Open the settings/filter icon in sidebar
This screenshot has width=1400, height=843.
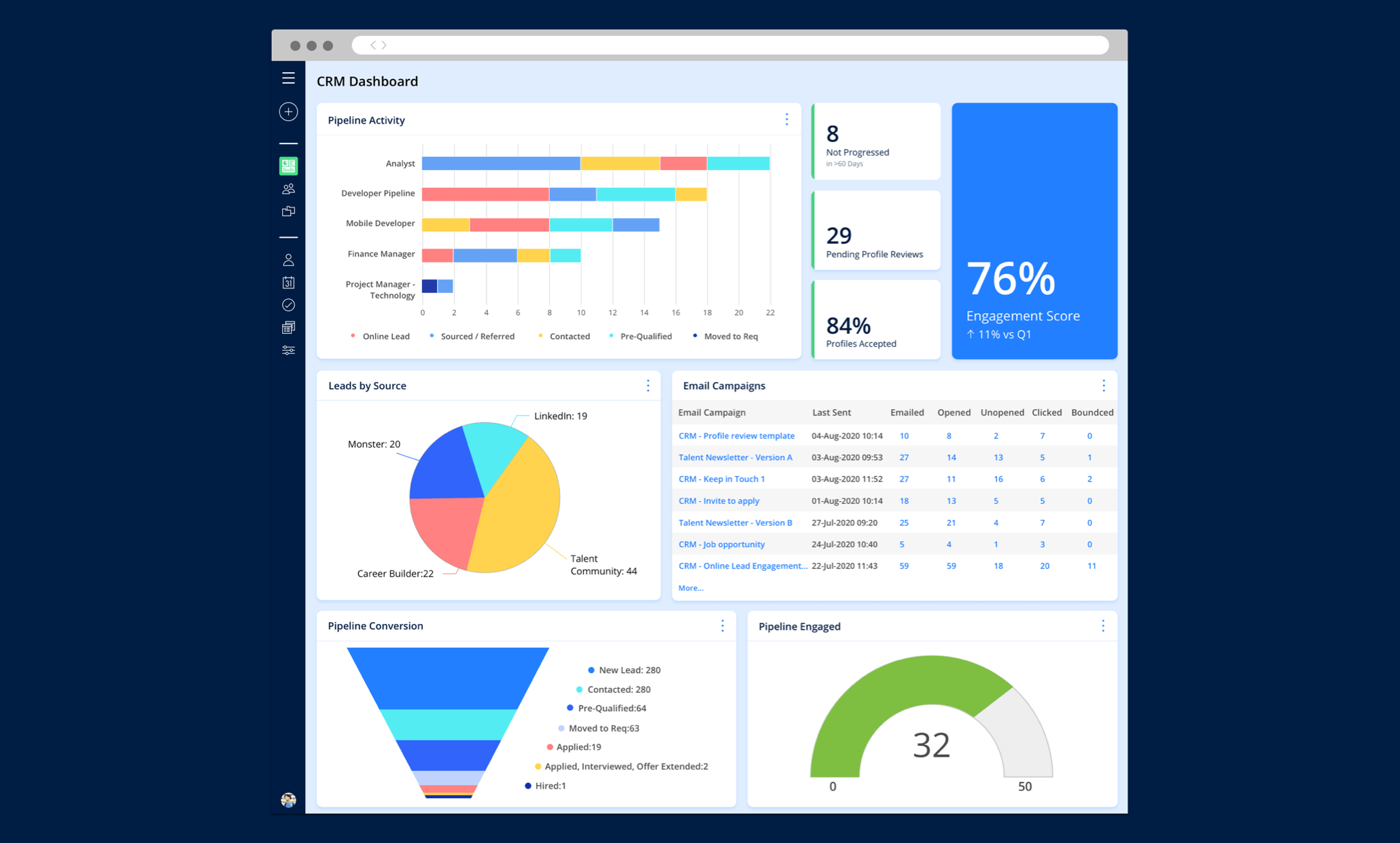[x=288, y=350]
